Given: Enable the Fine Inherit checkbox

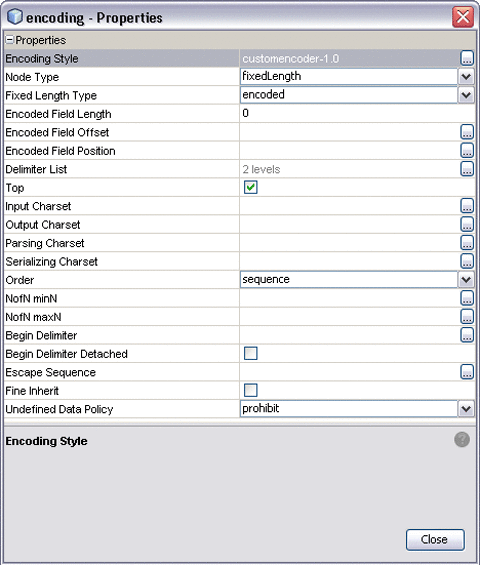Looking at the screenshot, I should (x=250, y=390).
